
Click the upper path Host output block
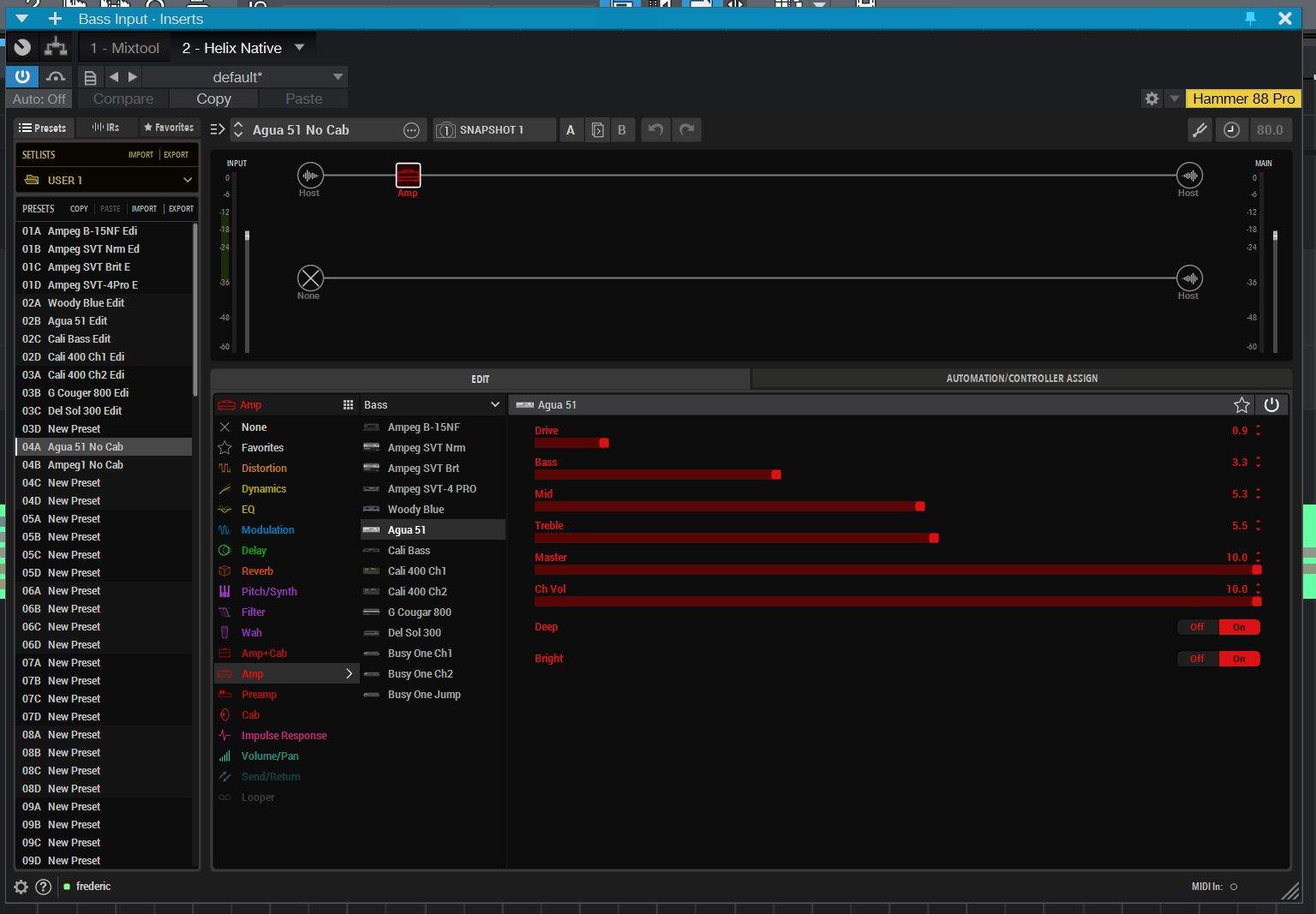[1189, 176]
